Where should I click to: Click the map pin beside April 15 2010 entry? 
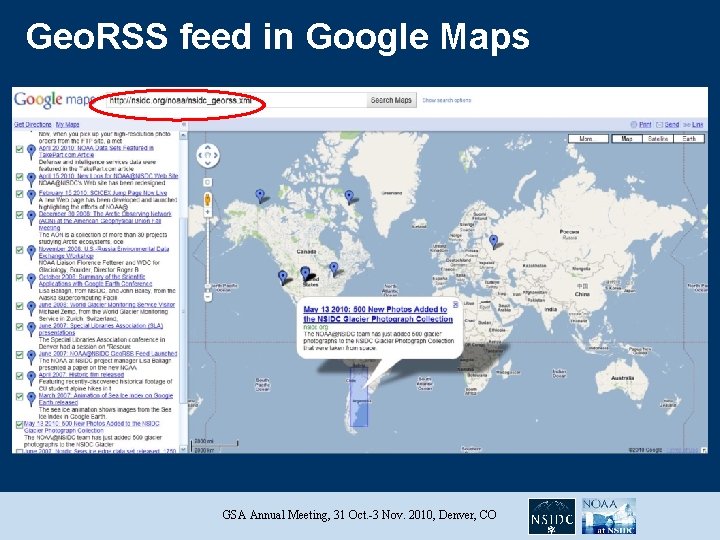coord(31,179)
